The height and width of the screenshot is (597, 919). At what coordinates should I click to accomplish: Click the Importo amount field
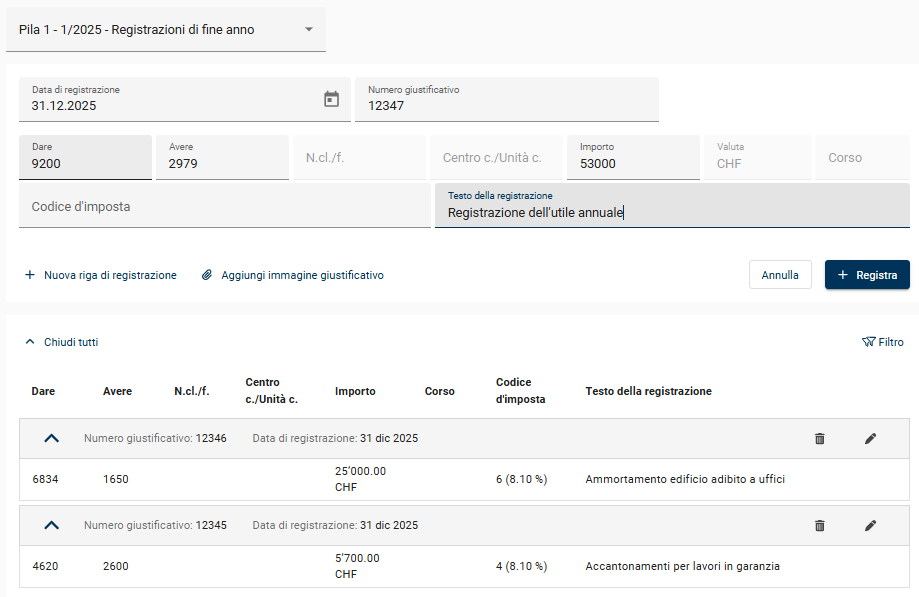pyautogui.click(x=632, y=163)
